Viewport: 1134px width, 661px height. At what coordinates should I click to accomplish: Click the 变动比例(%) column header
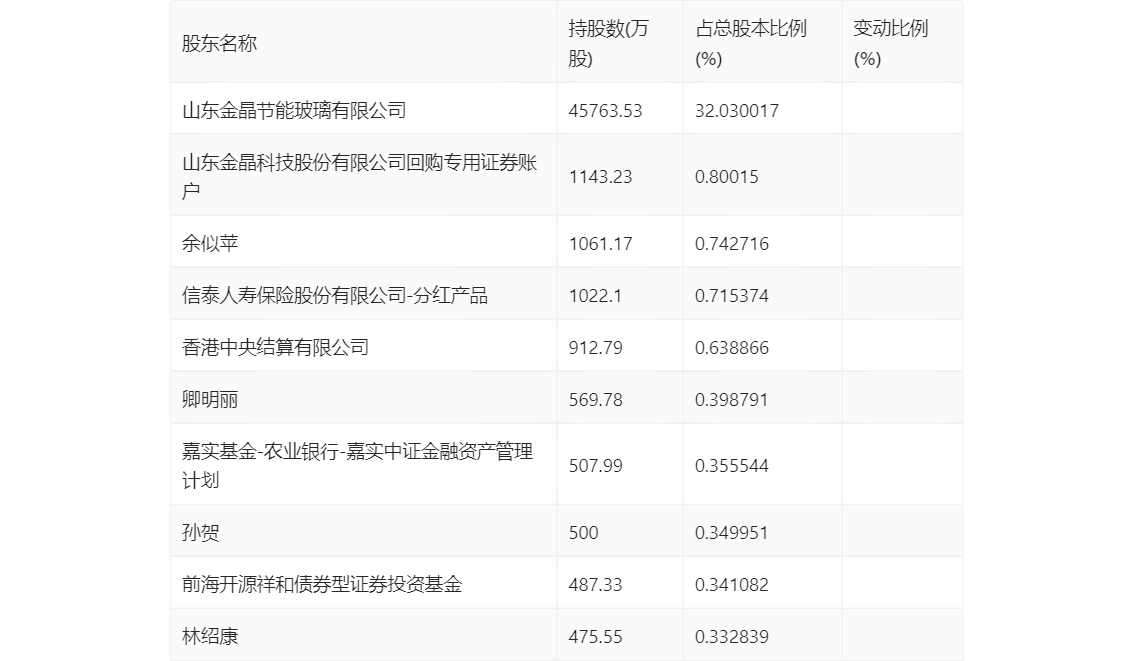890,43
